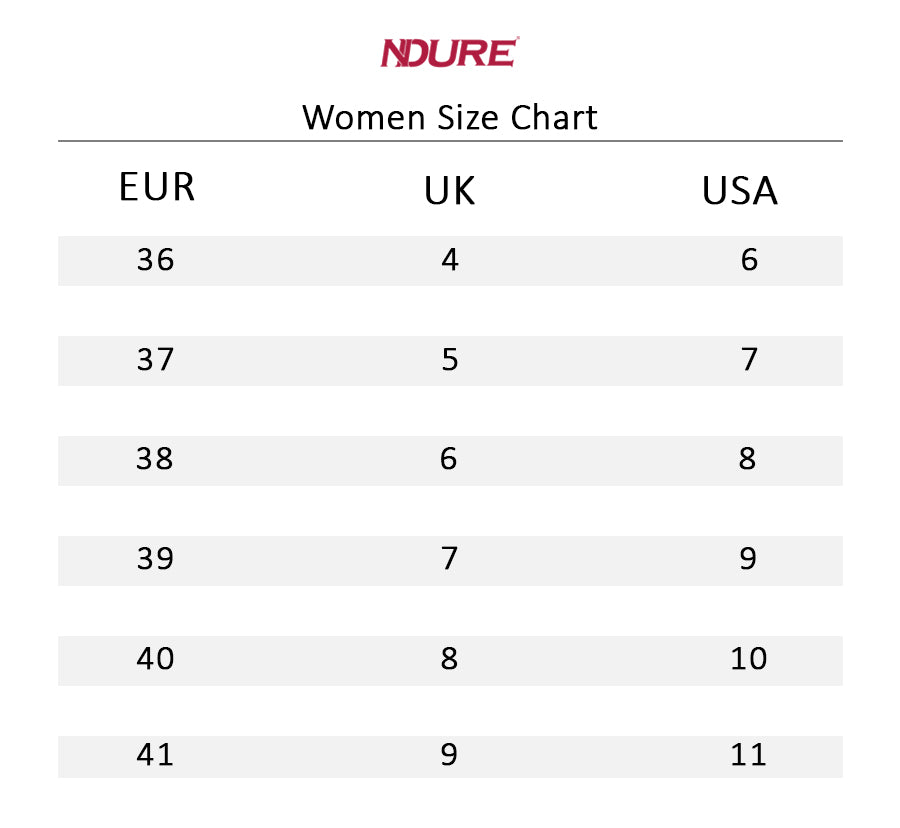The height and width of the screenshot is (828, 900).
Task: Click the Women Size Chart title
Action: tap(449, 117)
